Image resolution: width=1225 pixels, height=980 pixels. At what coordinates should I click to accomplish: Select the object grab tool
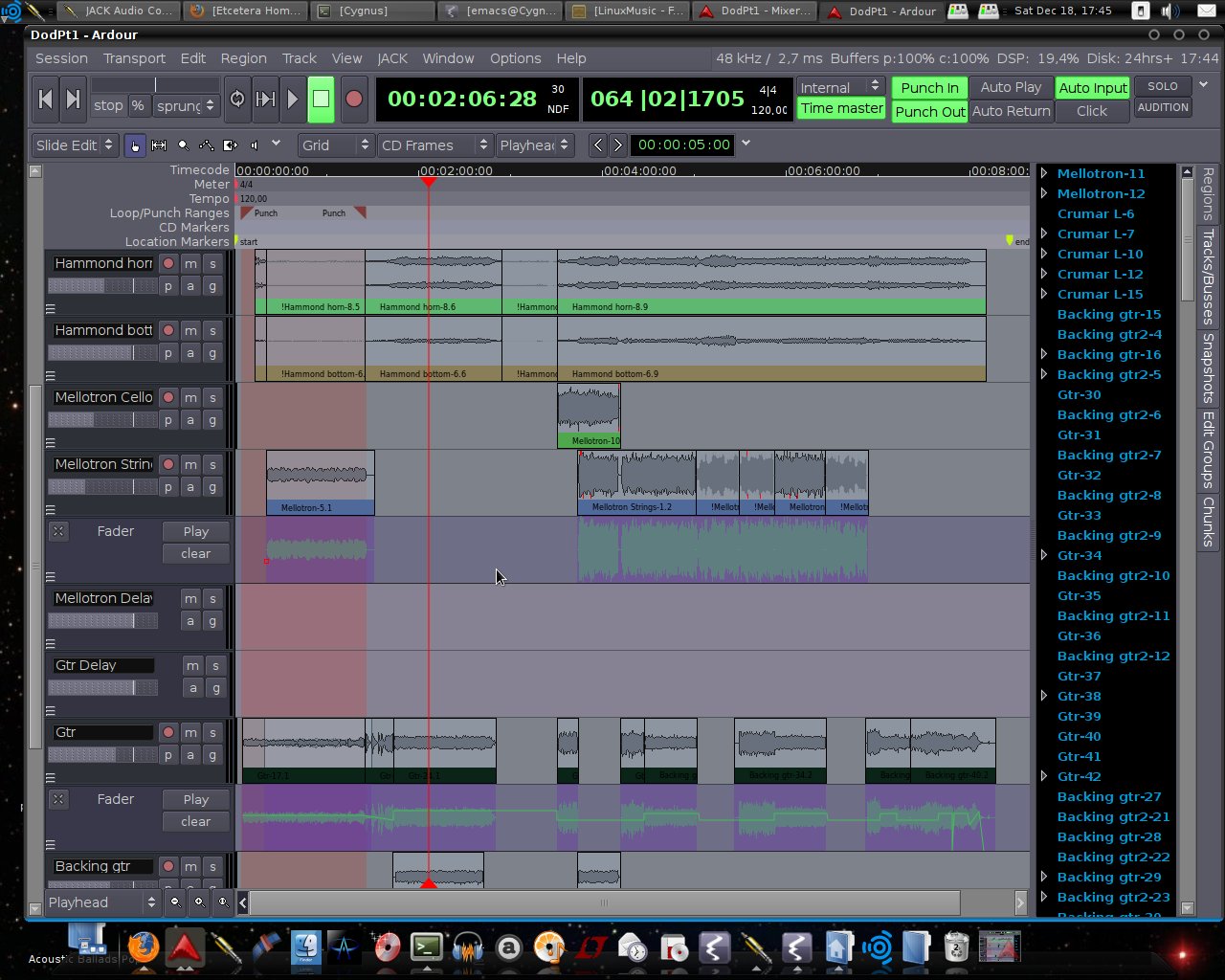coord(135,145)
